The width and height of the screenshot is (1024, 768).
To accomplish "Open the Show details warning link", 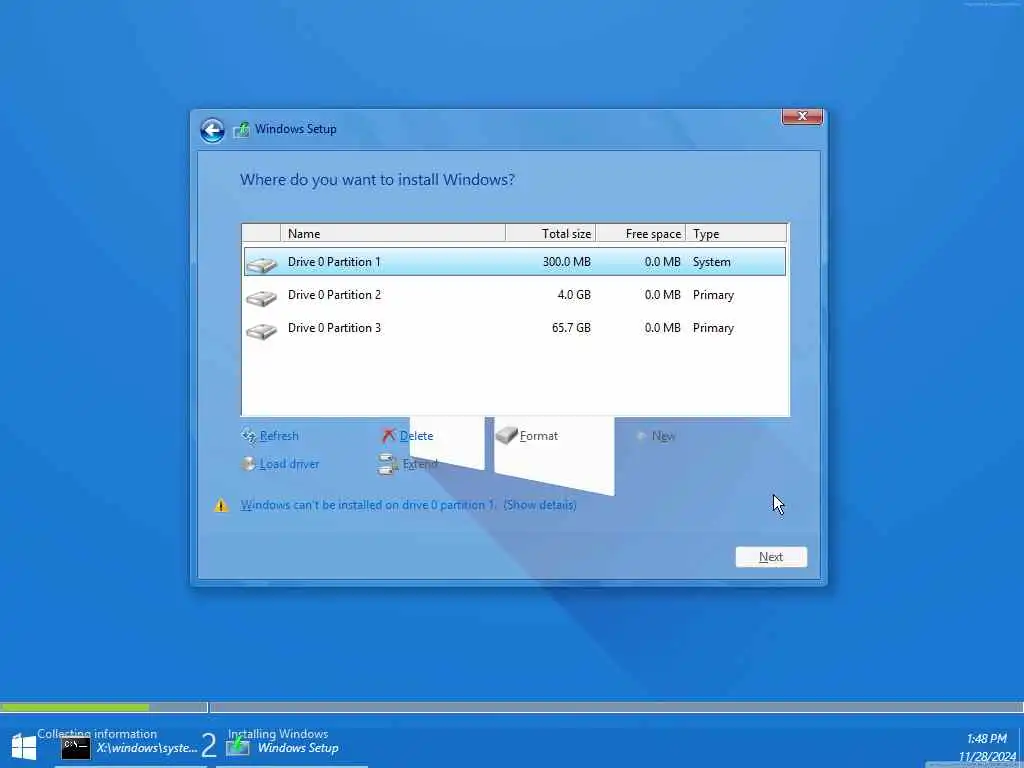I will point(540,505).
